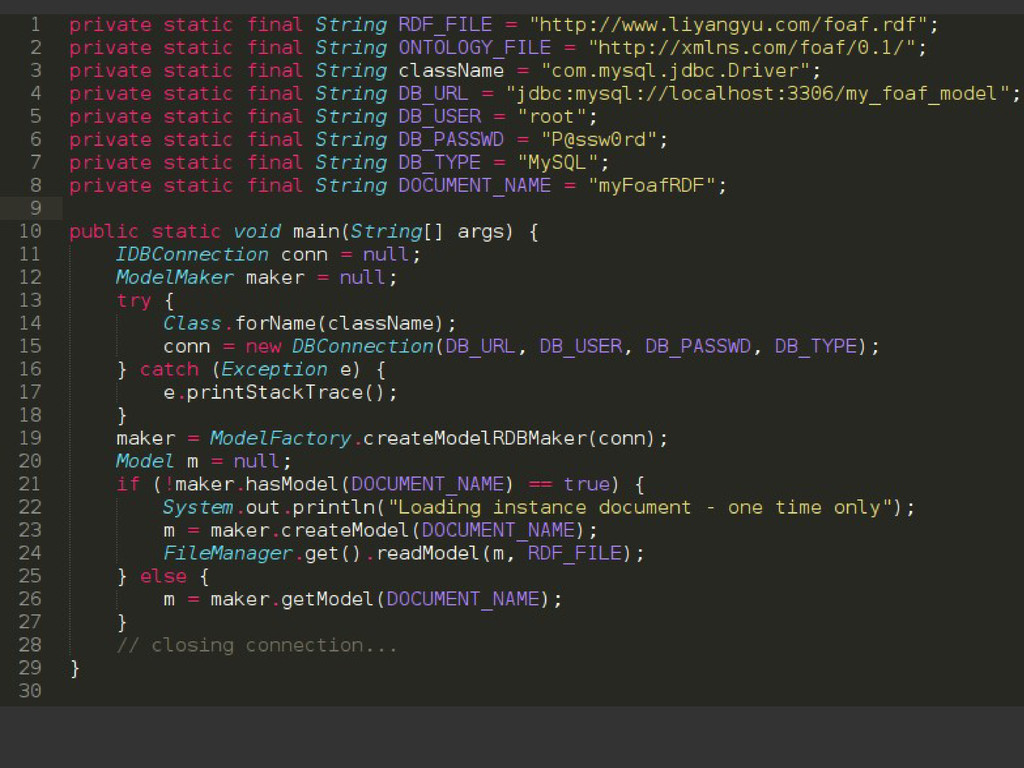Image resolution: width=1024 pixels, height=768 pixels.
Task: Click createModelRDBMaker call on line 19
Action: tap(475, 438)
